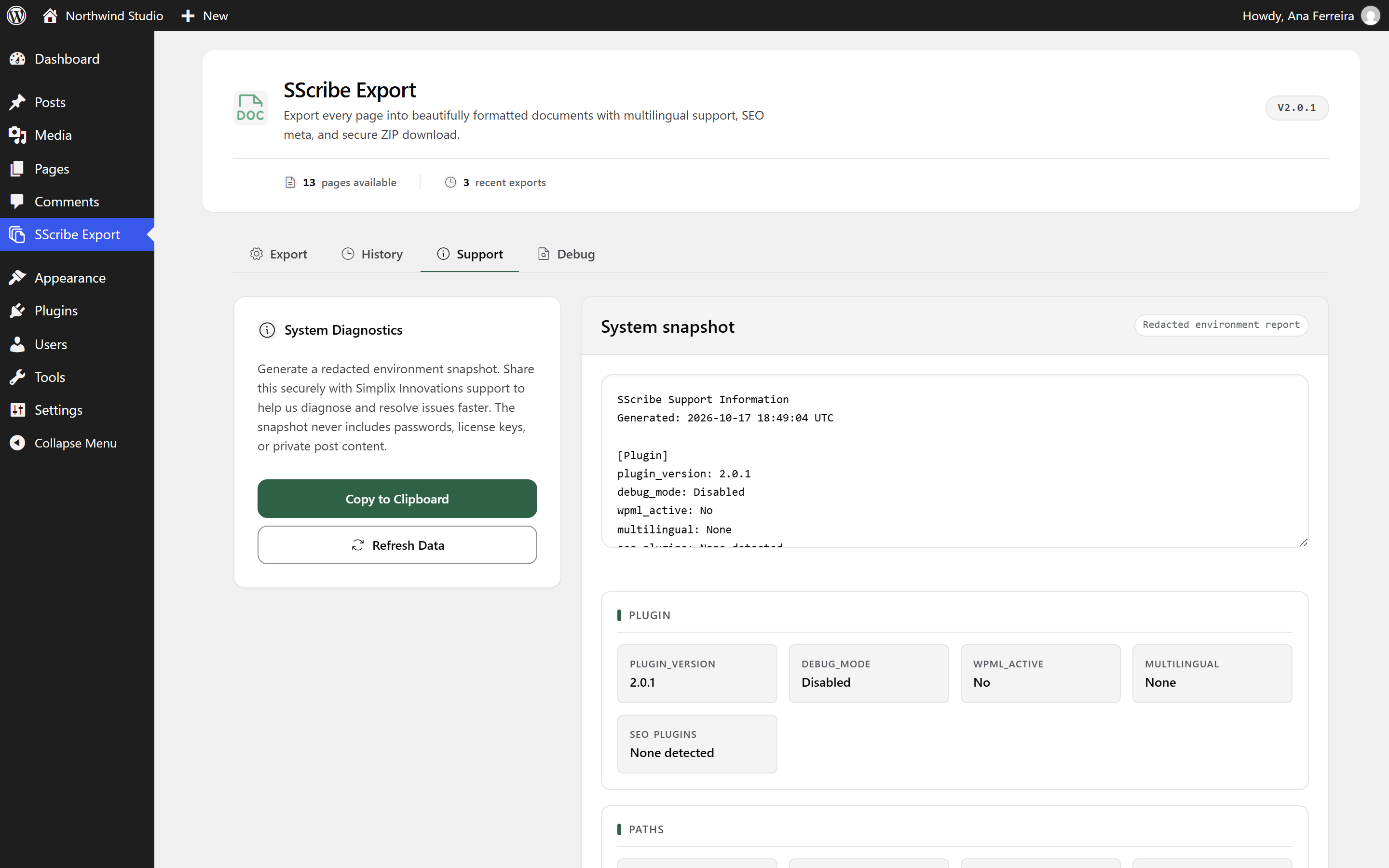Click the Pages icon in the sidebar

17,168
